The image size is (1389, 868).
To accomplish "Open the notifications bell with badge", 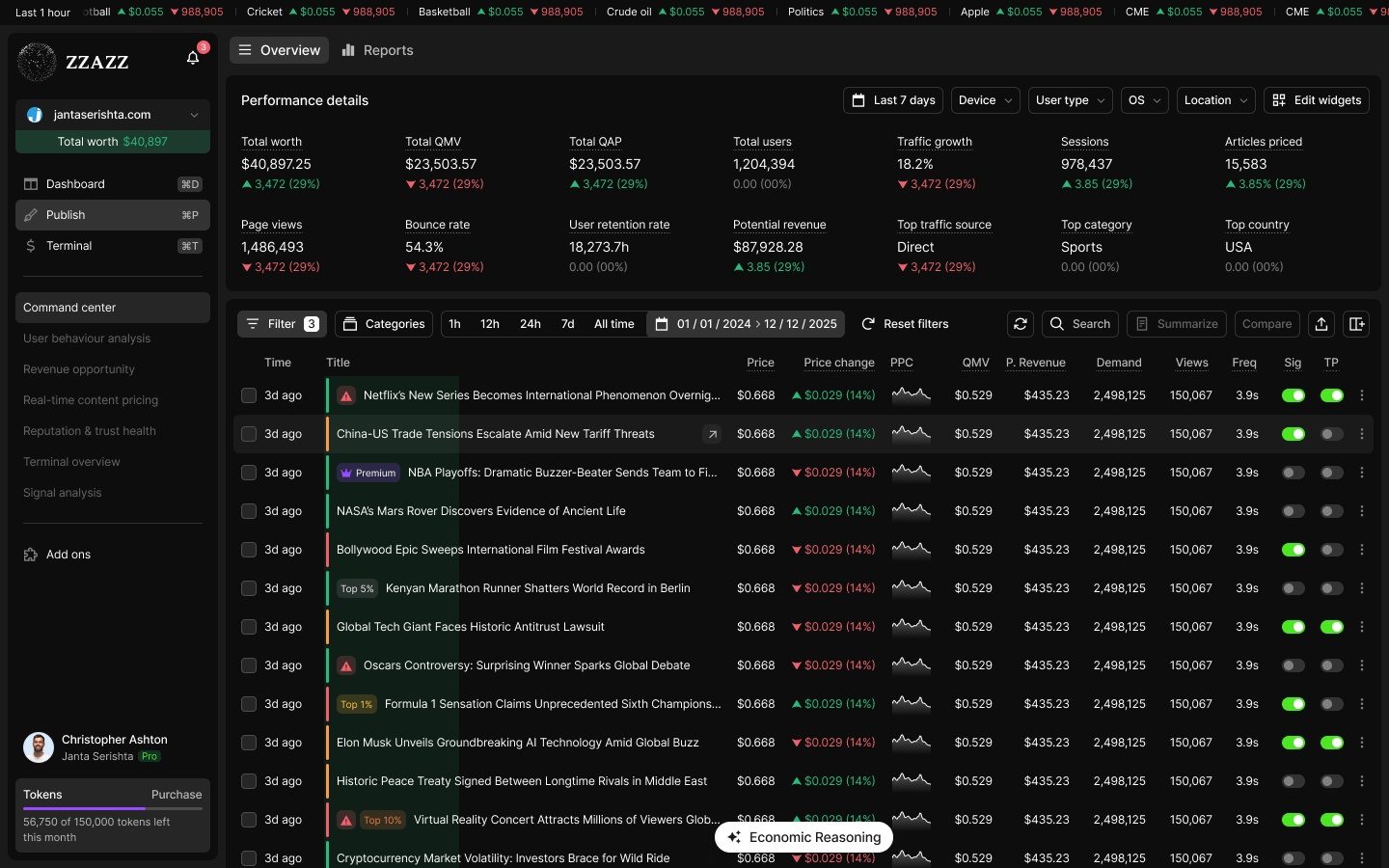I will point(192,58).
